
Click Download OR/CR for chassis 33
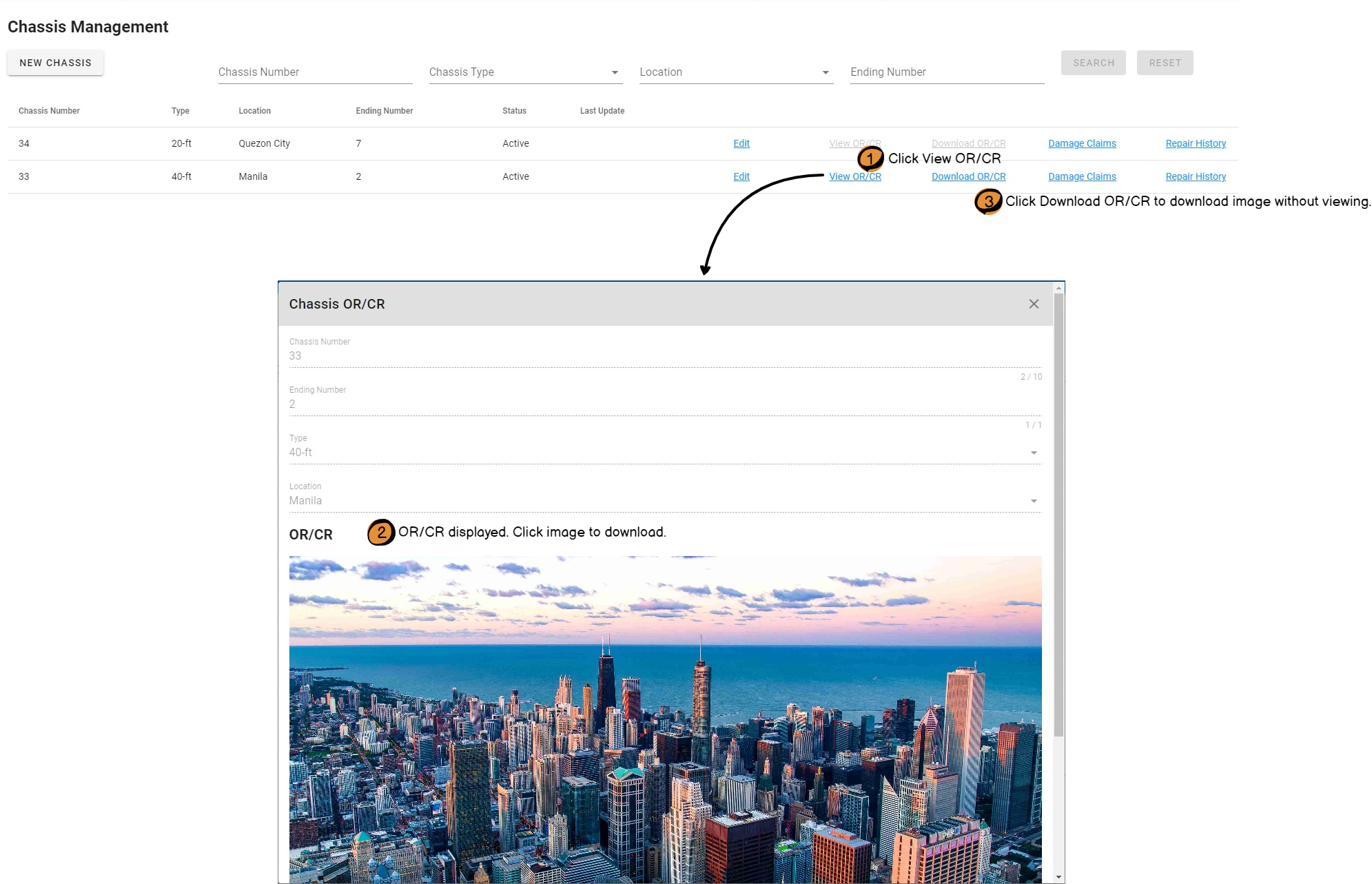point(968,176)
